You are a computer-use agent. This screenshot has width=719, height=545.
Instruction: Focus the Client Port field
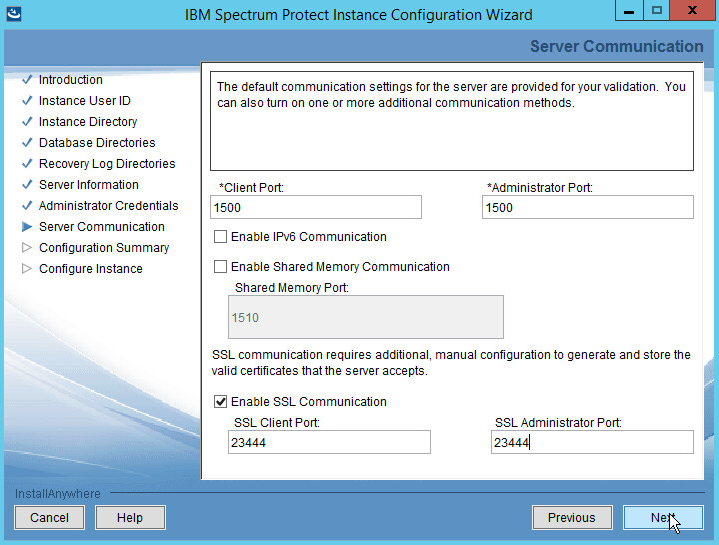tap(316, 207)
